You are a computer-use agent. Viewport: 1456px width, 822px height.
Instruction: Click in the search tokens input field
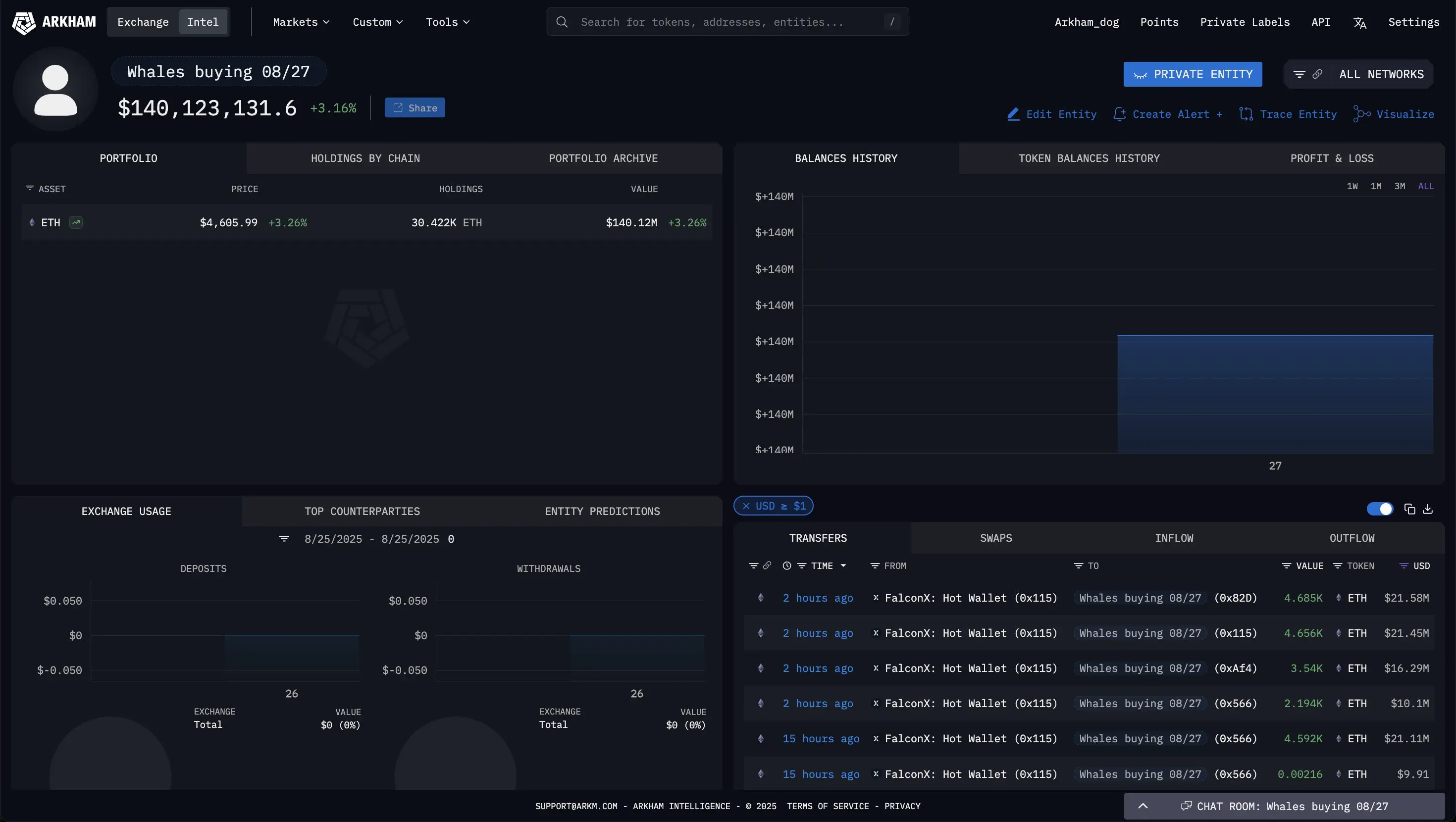(728, 22)
